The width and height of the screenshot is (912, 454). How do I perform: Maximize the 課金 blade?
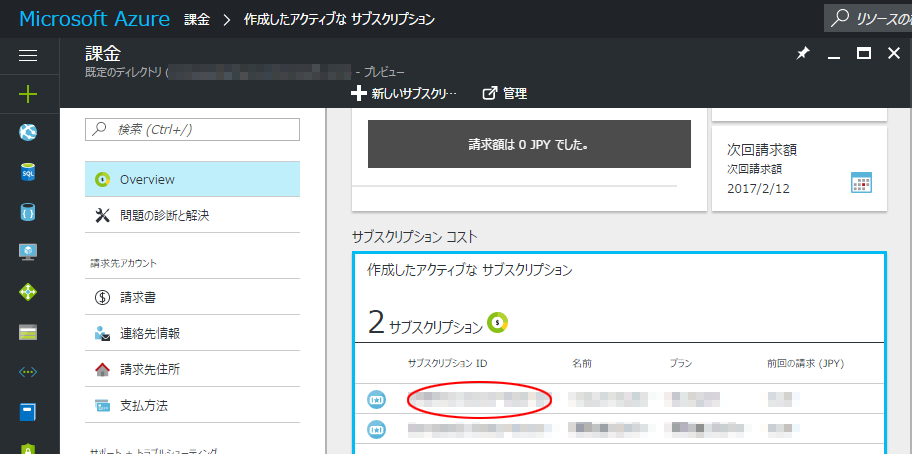tap(864, 53)
